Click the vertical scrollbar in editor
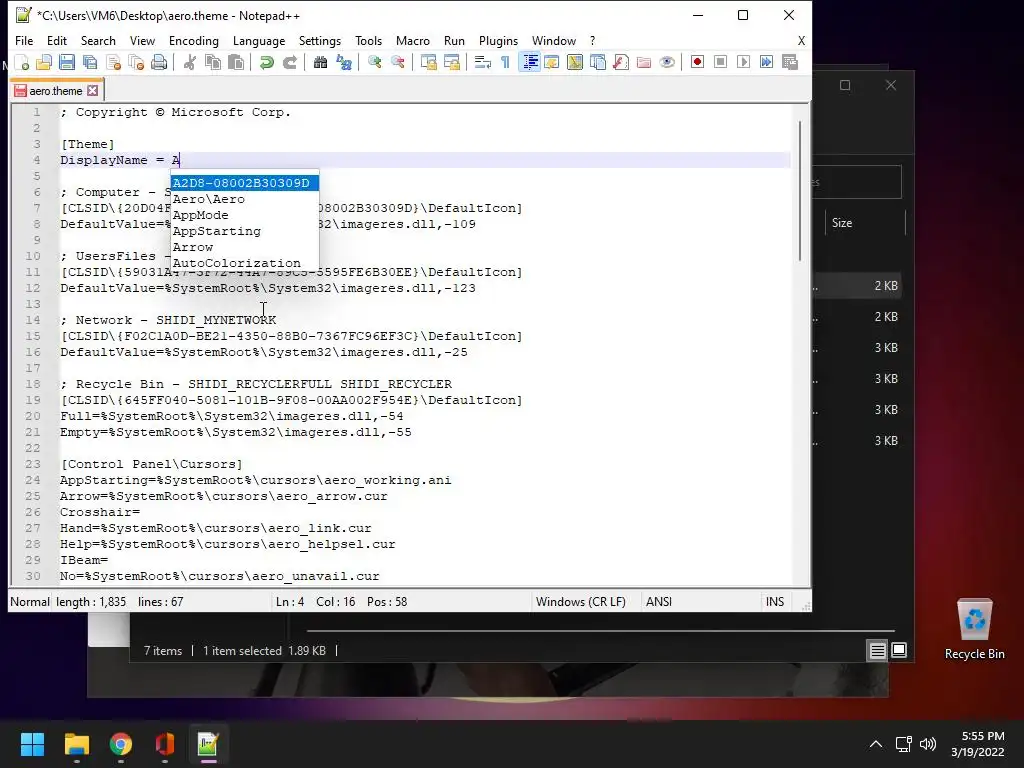This screenshot has width=1024, height=768. 800,191
